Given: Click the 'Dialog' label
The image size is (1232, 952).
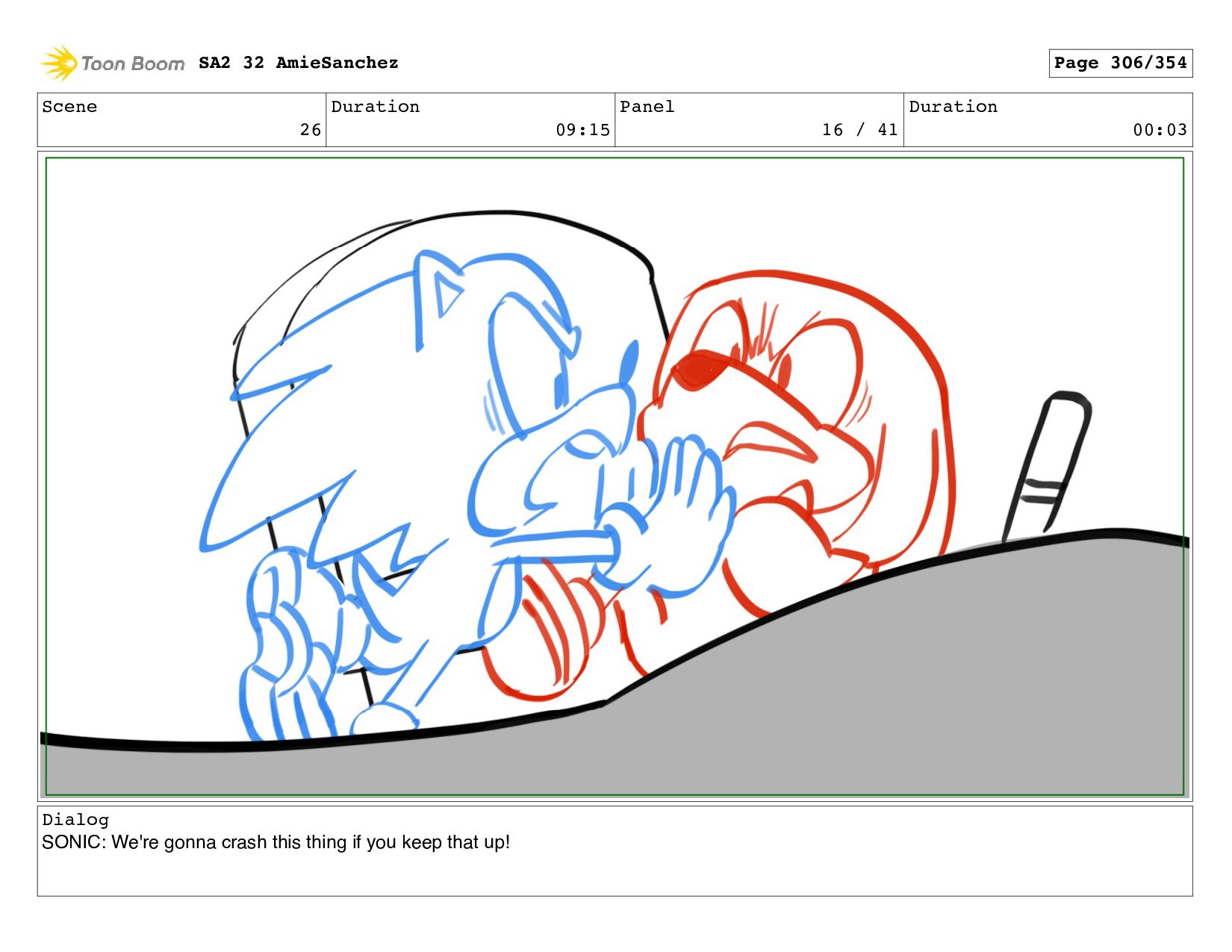Looking at the screenshot, I should click(75, 820).
